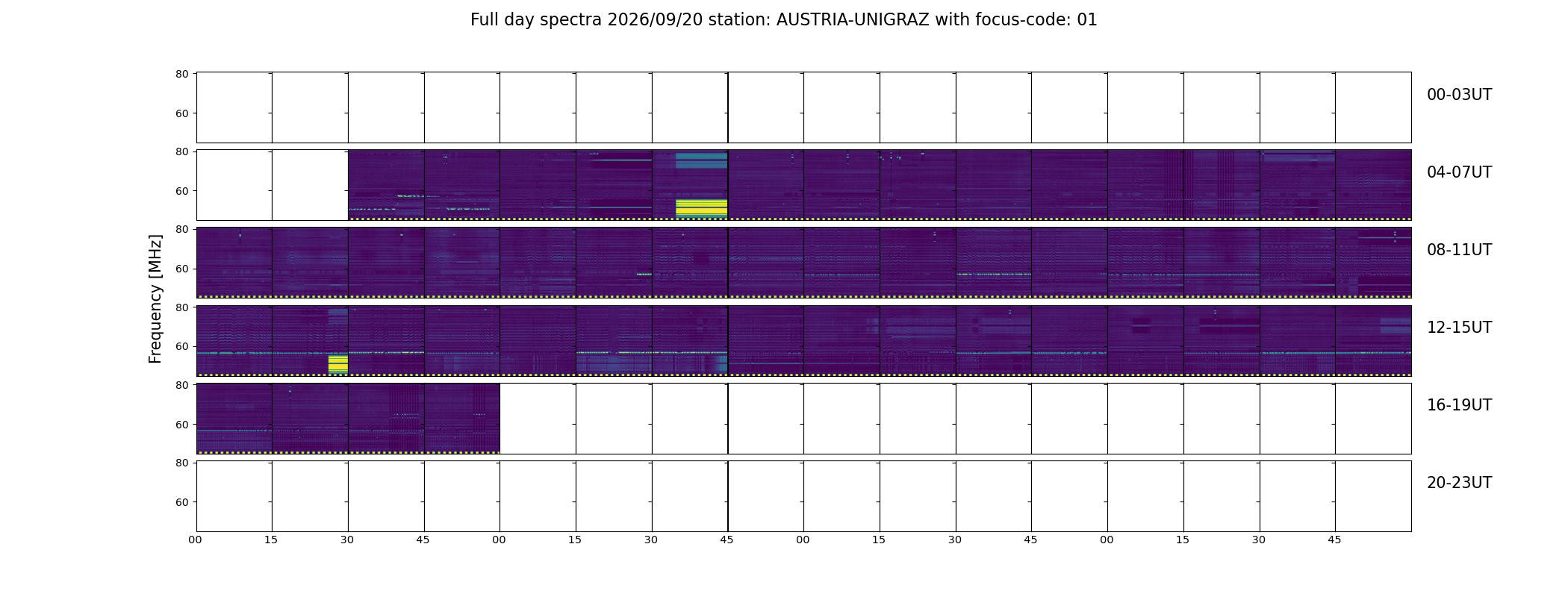Select the 16-19UT row label

click(x=1459, y=405)
